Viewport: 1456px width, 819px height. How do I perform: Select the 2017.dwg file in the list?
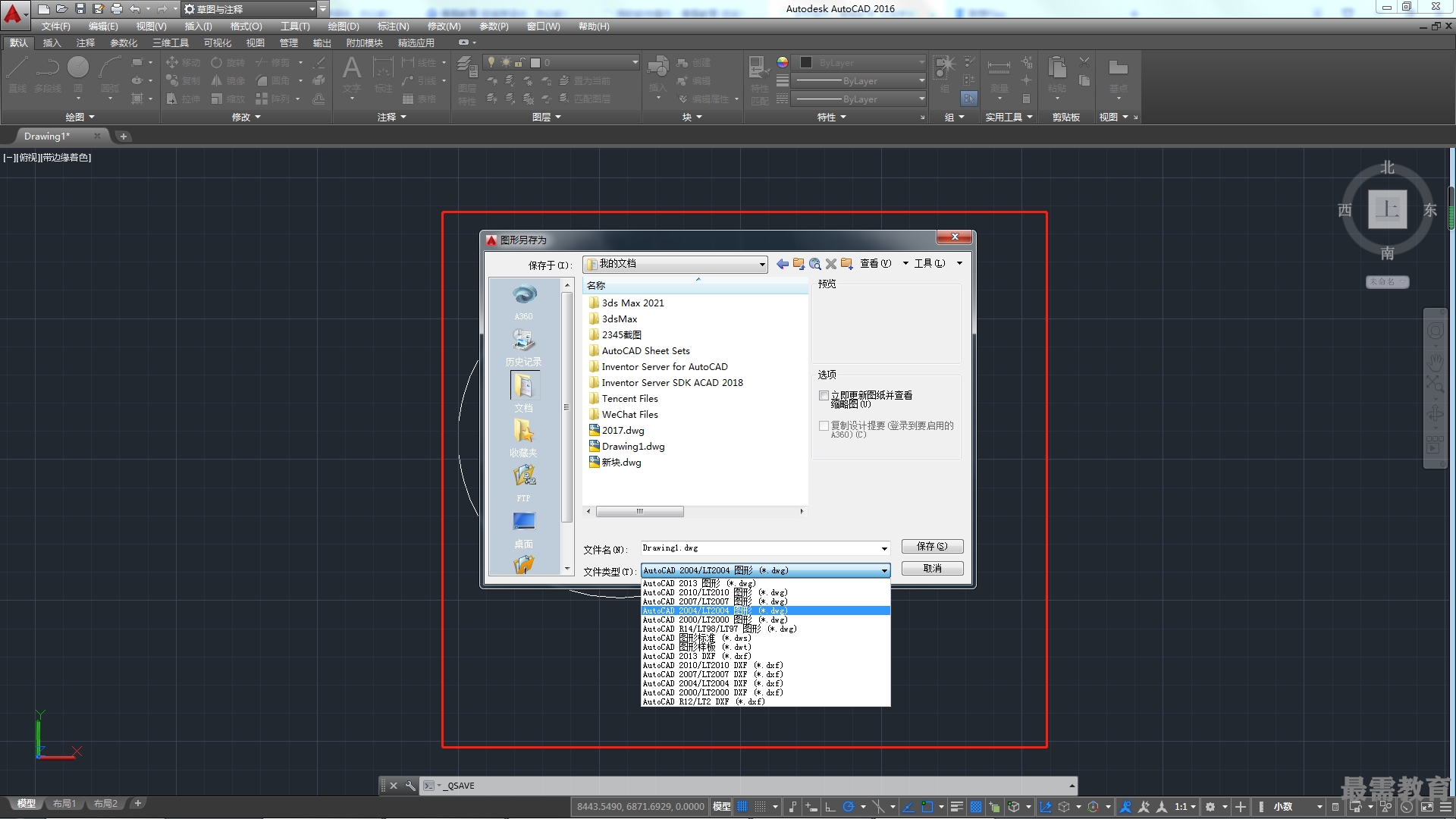[623, 431]
